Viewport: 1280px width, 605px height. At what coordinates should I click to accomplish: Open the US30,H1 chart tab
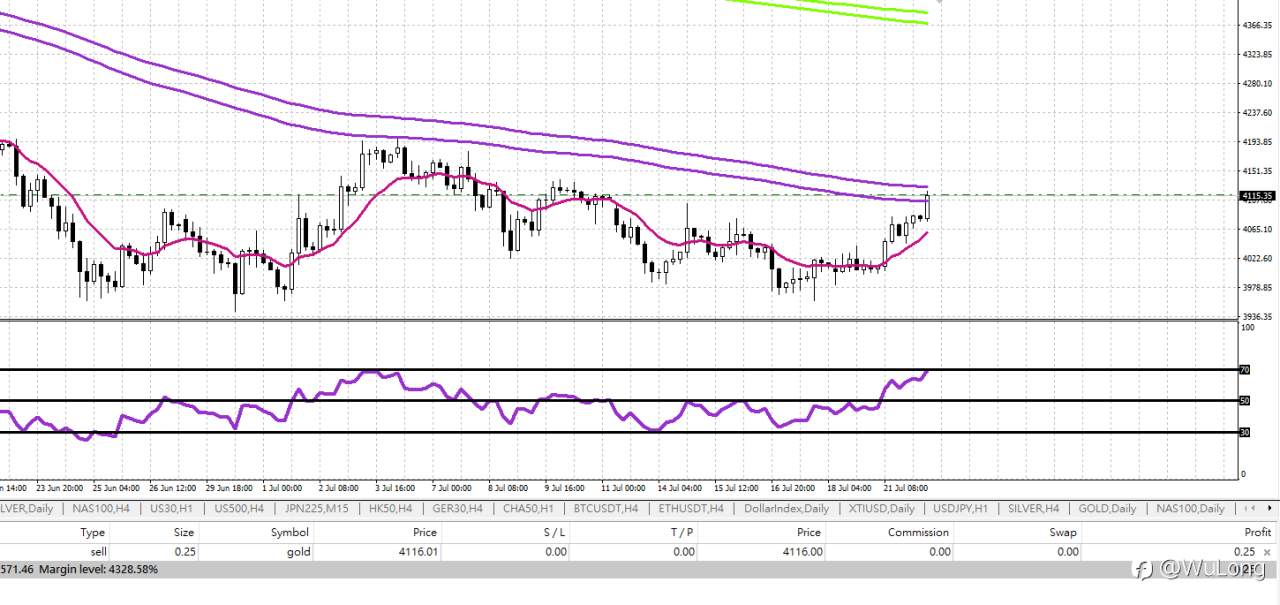click(170, 508)
